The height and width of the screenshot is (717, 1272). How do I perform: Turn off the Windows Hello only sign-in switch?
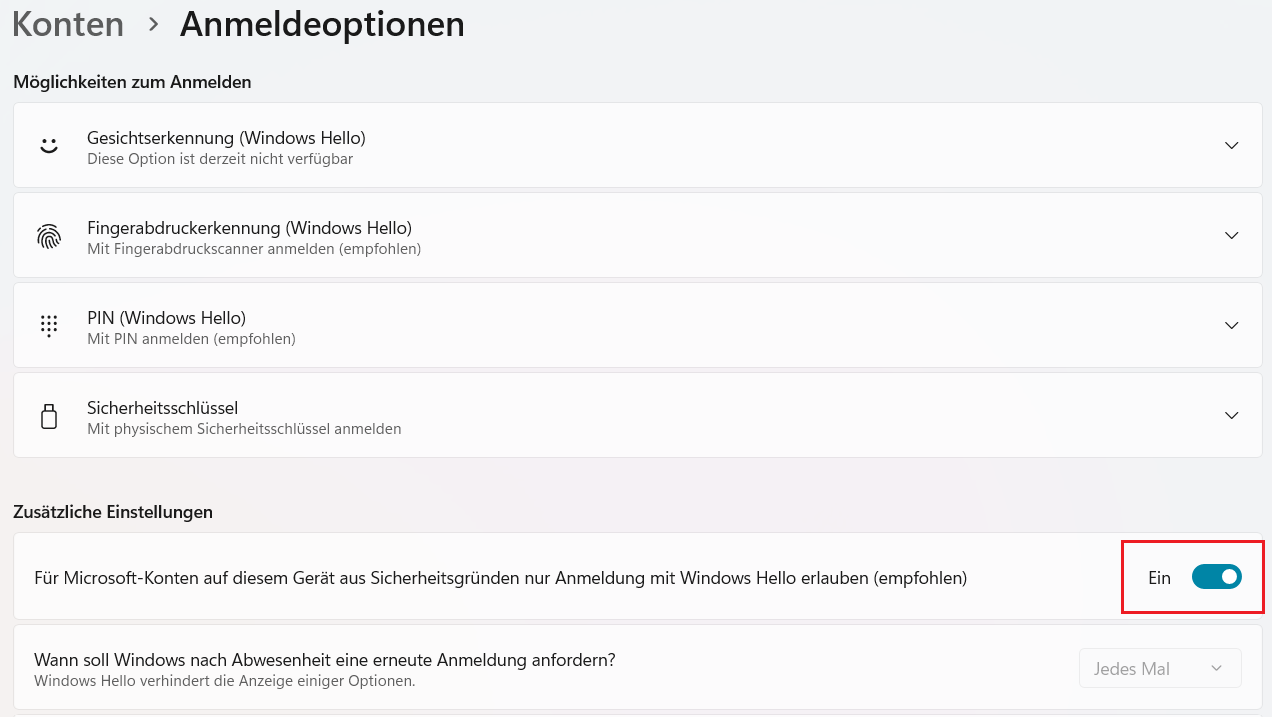point(1216,576)
